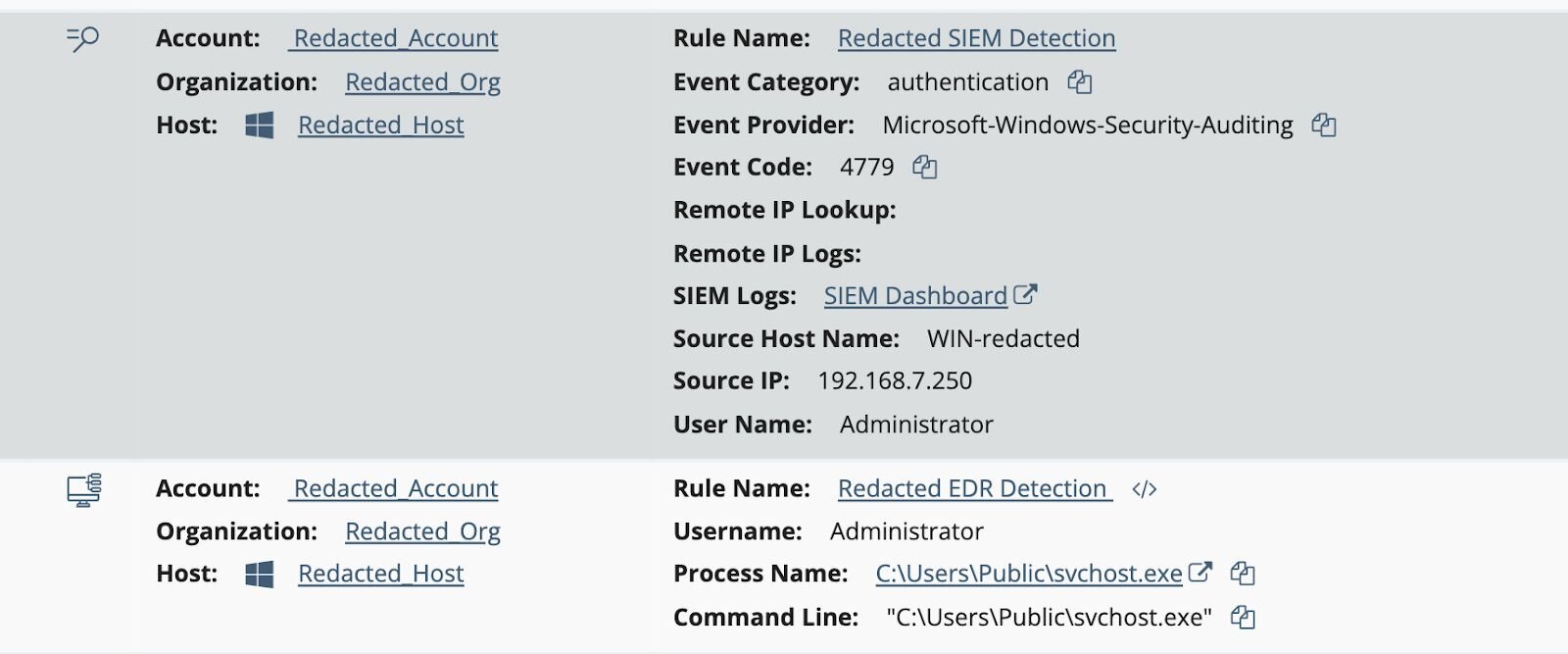Copy the Event Provider value
1568x654 pixels.
pos(1324,126)
